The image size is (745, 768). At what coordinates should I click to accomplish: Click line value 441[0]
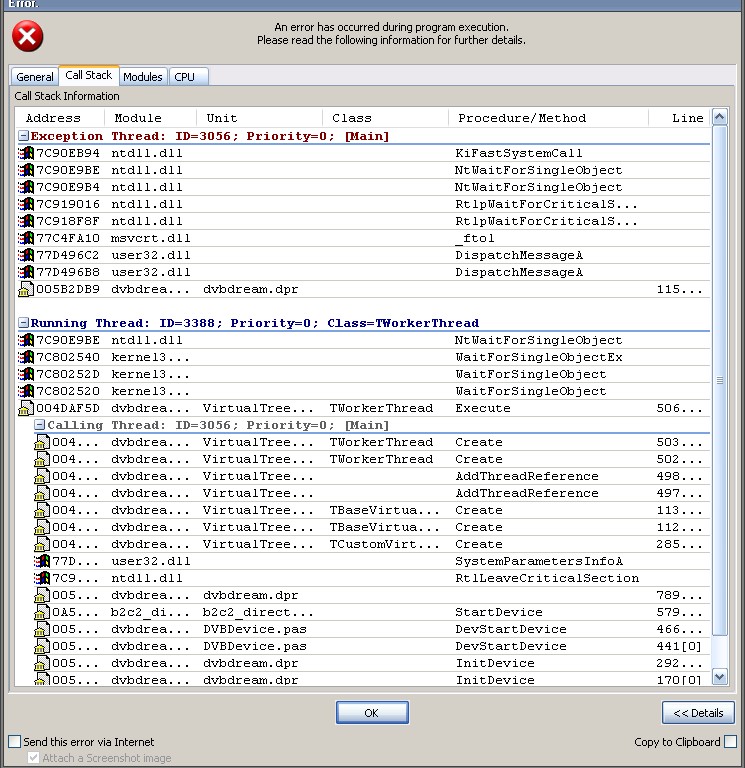(679, 647)
